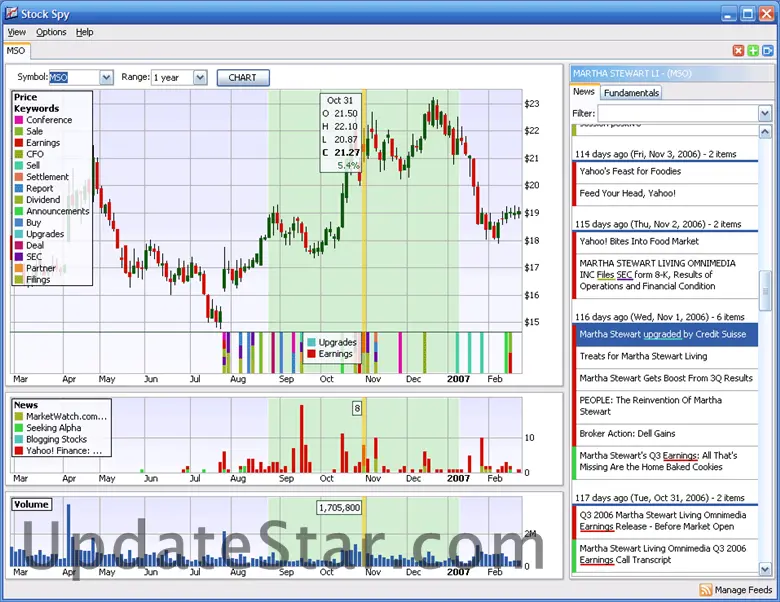
Task: Switch to the Fundamentals tab
Action: pyautogui.click(x=631, y=93)
